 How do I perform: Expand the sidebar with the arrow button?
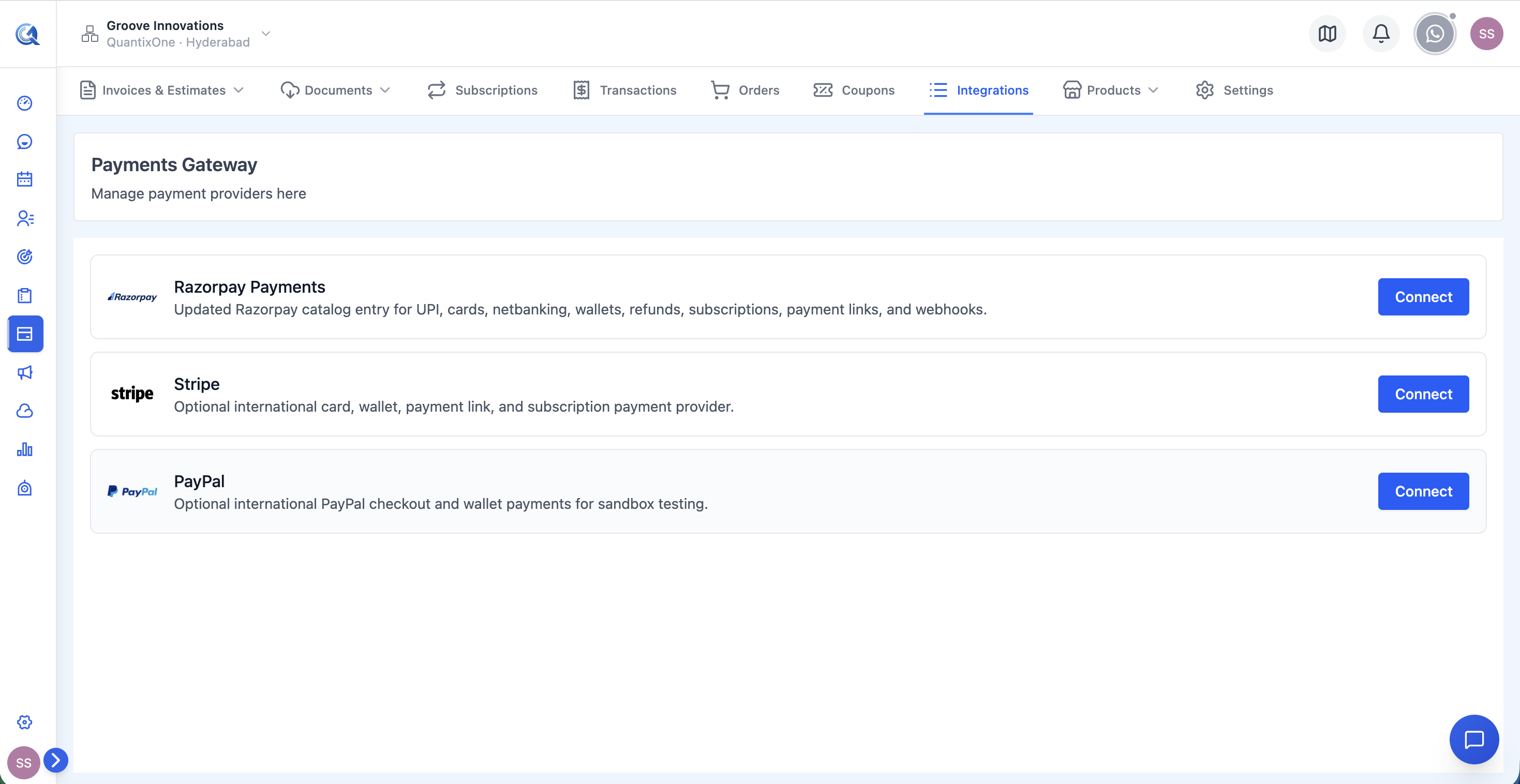[55, 760]
